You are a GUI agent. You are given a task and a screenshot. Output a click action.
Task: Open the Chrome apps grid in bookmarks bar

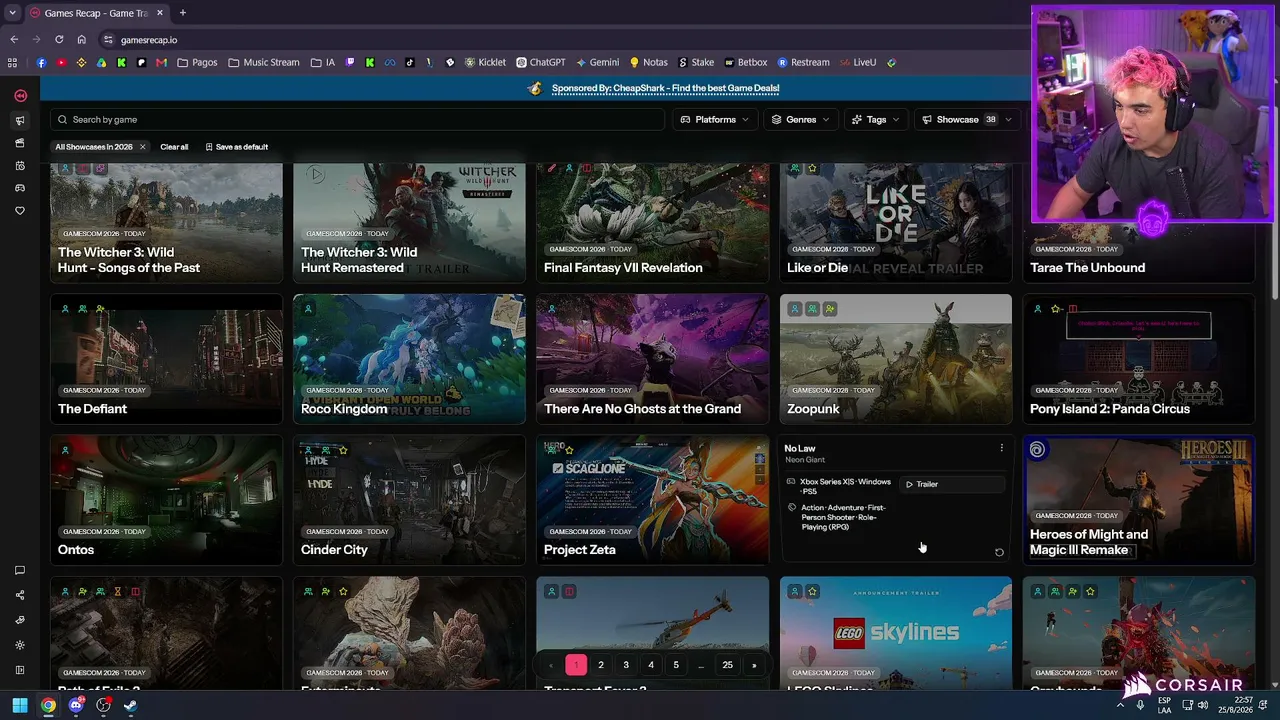(12, 62)
